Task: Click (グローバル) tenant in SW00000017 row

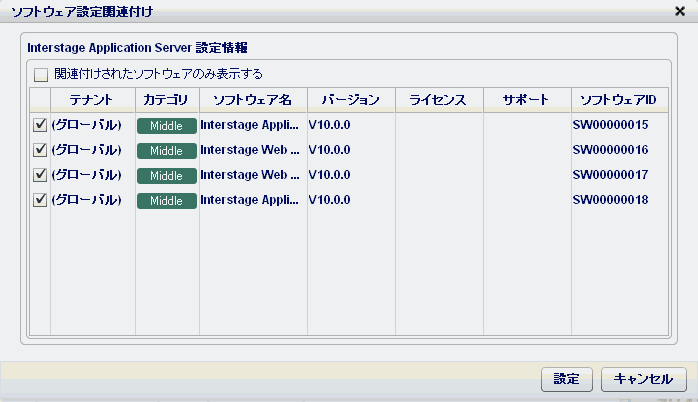Action: pyautogui.click(x=87, y=175)
